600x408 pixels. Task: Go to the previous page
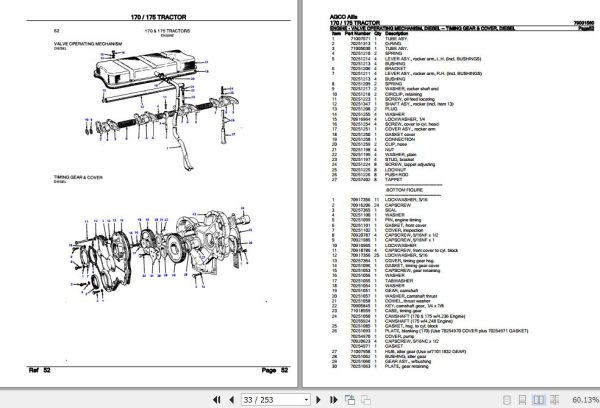pyautogui.click(x=231, y=400)
